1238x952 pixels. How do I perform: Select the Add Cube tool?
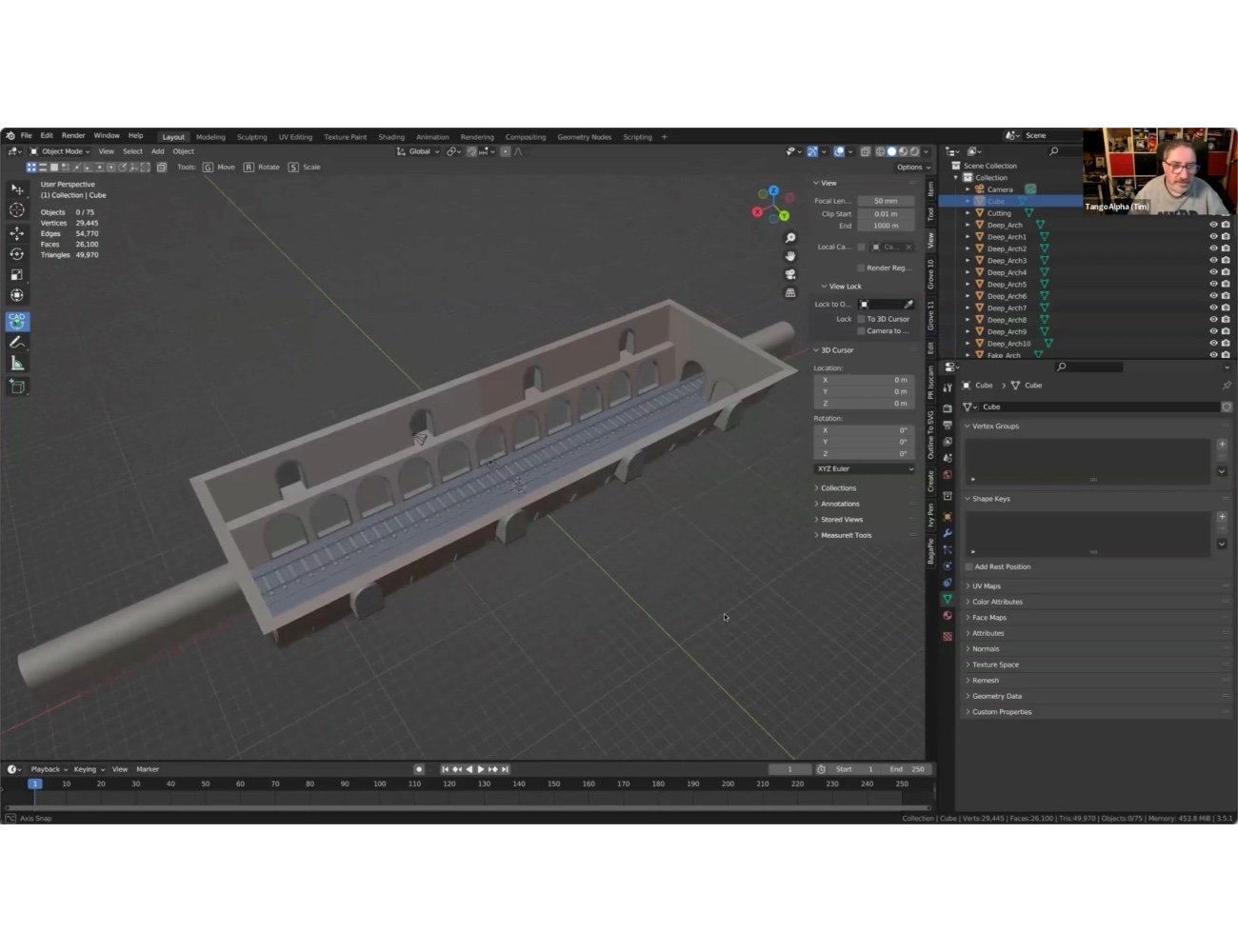pyautogui.click(x=17, y=385)
